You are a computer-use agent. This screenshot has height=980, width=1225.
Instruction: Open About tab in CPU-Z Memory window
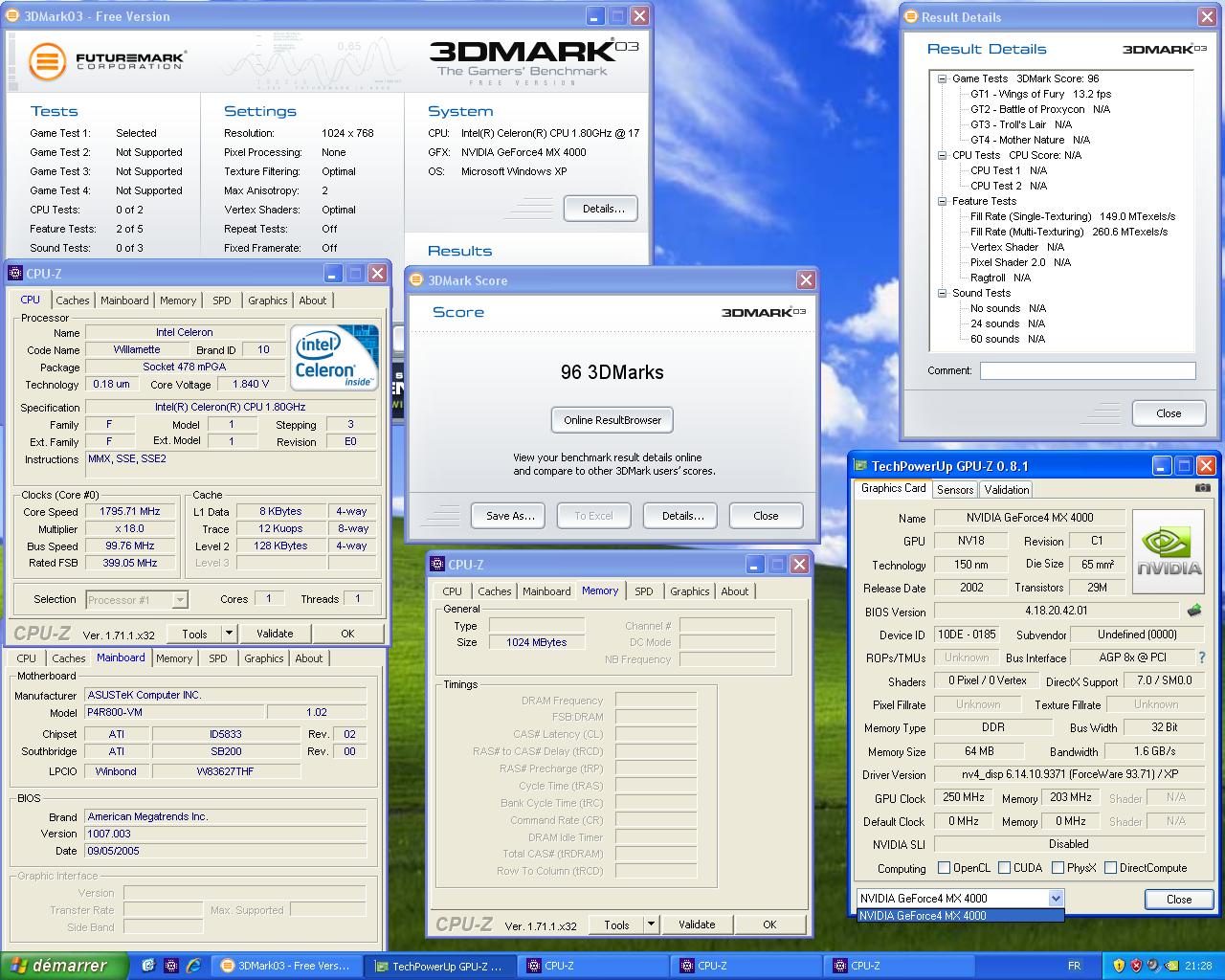point(735,590)
